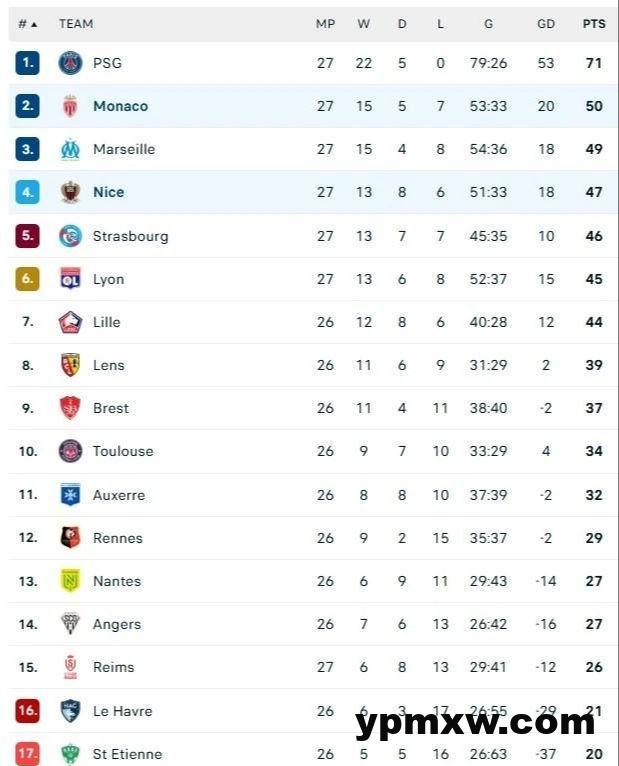619x766 pixels.
Task: Sort table by rank column arrow
Action: click(34, 24)
